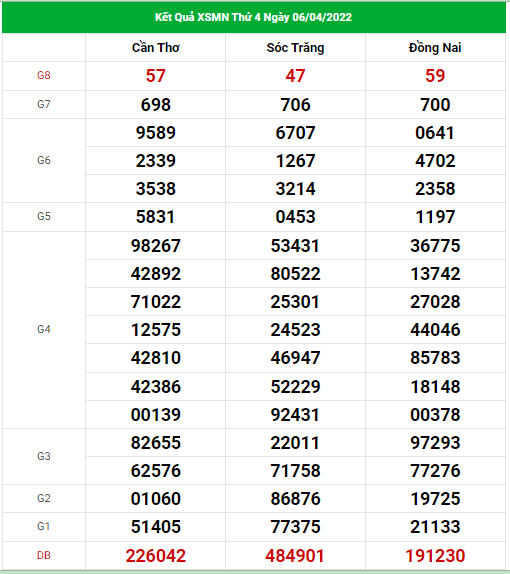The width and height of the screenshot is (510, 574).
Task: Click Đồng Nai G5 number 1197
Action: [x=435, y=217]
